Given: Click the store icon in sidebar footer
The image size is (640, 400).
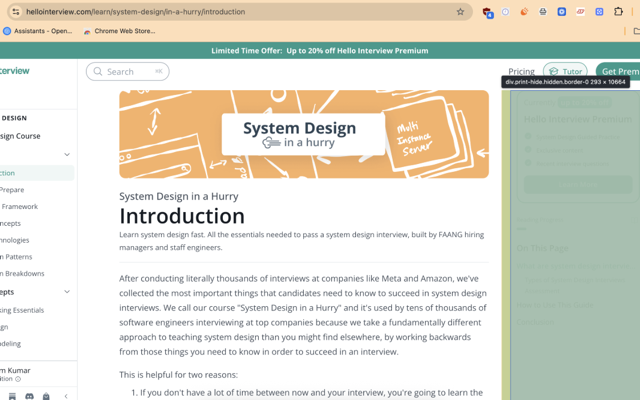Looking at the screenshot, I should pyautogui.click(x=12, y=396).
